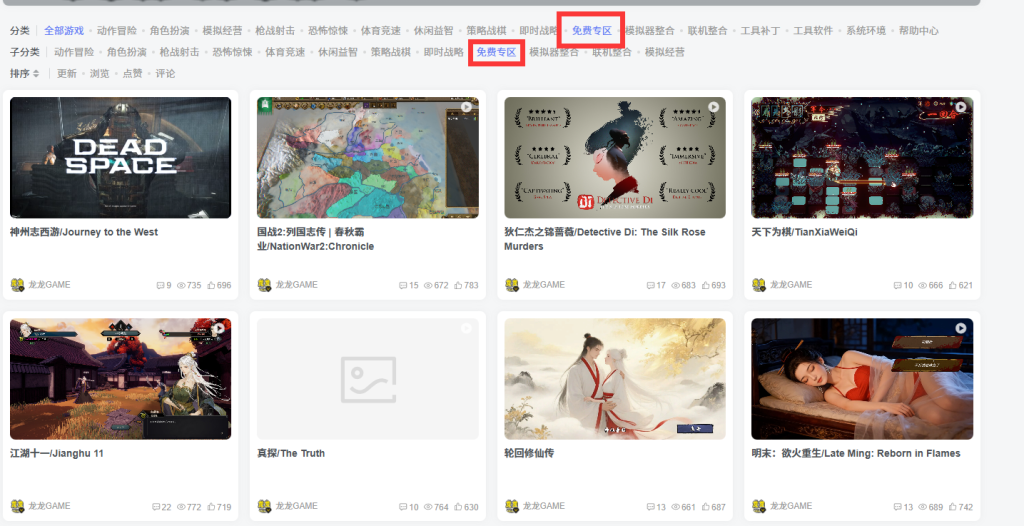
Task: Open the placeholder thumbnail for 真探/The Truth
Action: (x=368, y=379)
